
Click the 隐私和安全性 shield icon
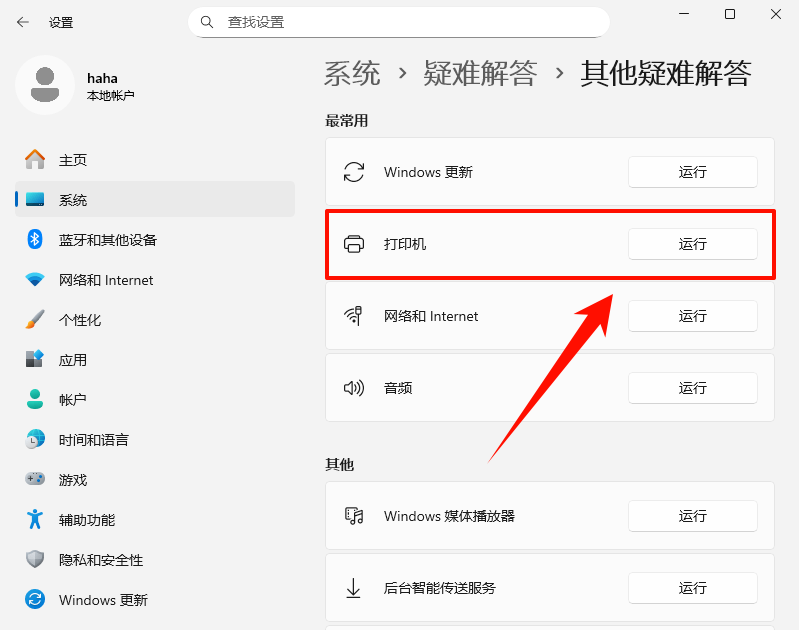(x=35, y=559)
